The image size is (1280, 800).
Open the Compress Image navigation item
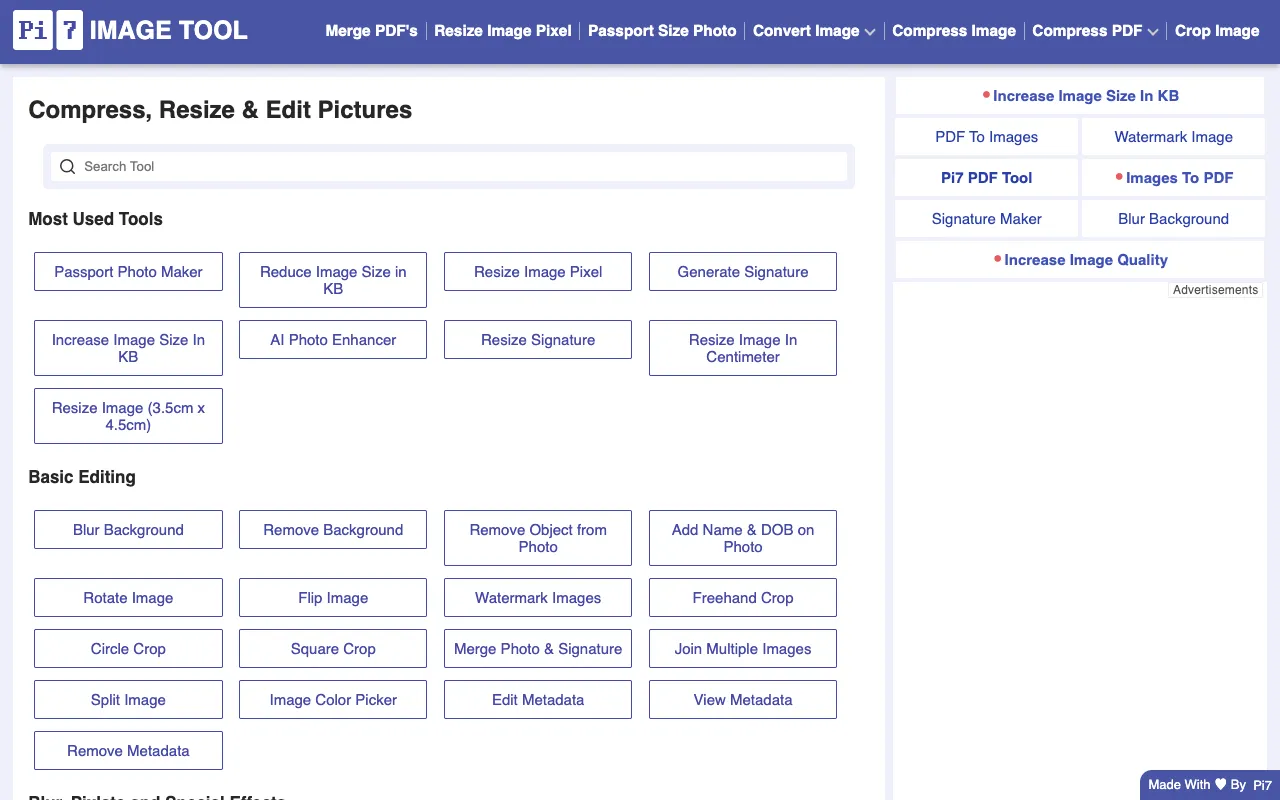point(954,31)
